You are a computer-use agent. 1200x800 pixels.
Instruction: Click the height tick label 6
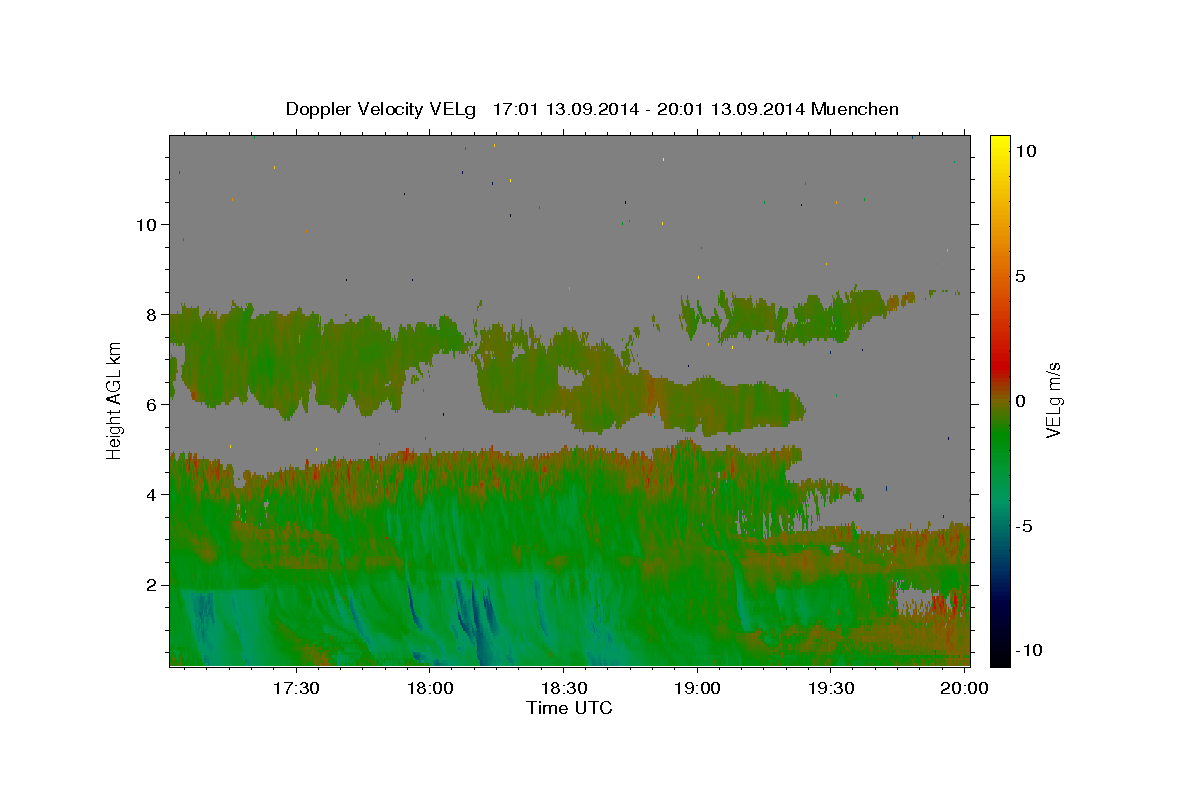click(150, 405)
